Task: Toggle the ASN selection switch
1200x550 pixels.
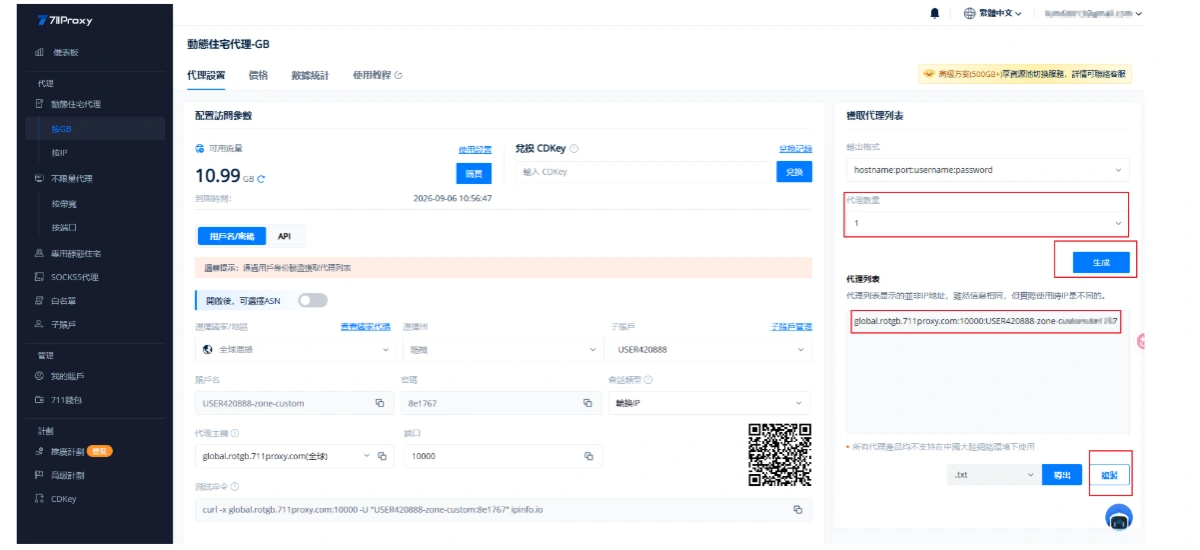Action: tap(312, 300)
